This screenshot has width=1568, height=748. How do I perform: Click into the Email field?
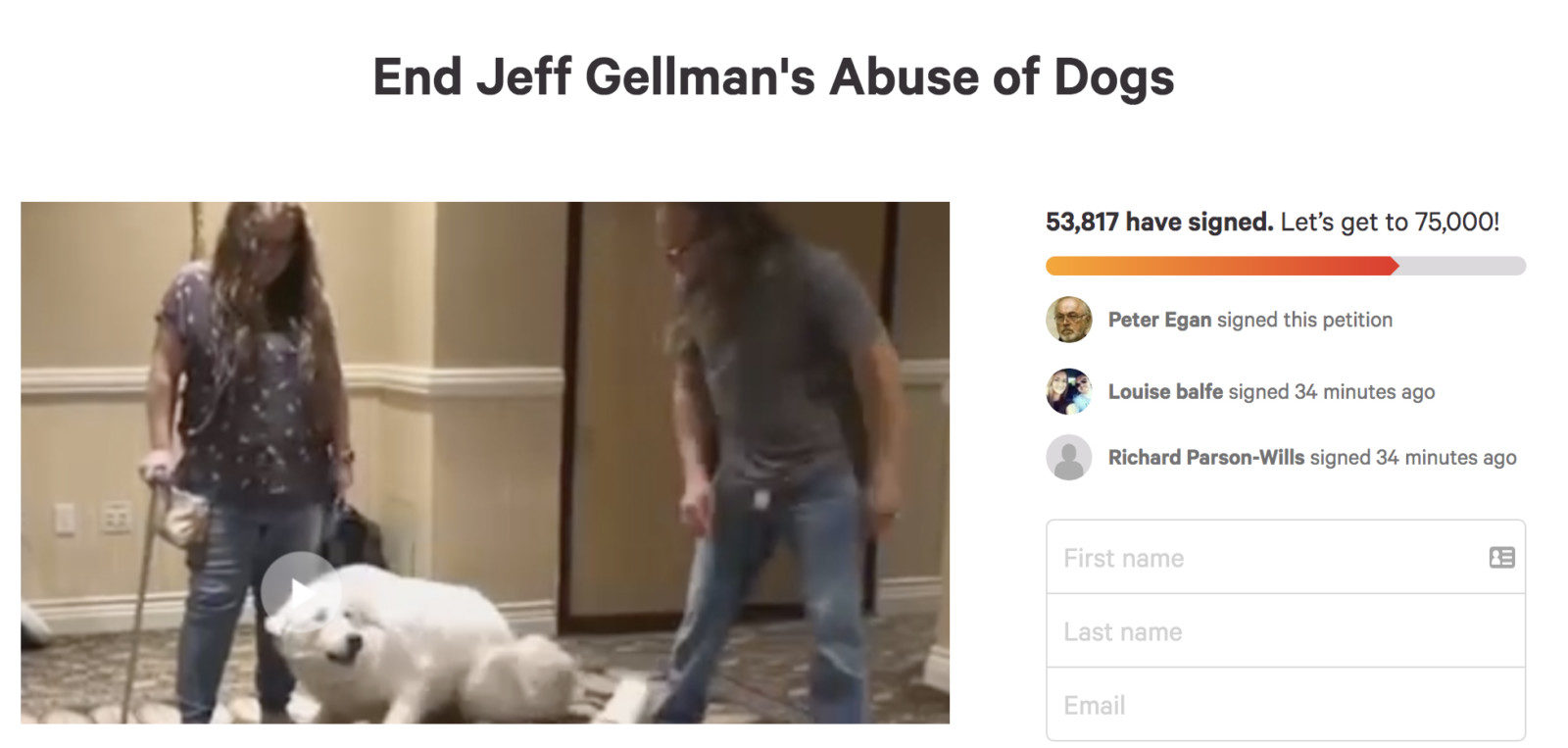1286,704
